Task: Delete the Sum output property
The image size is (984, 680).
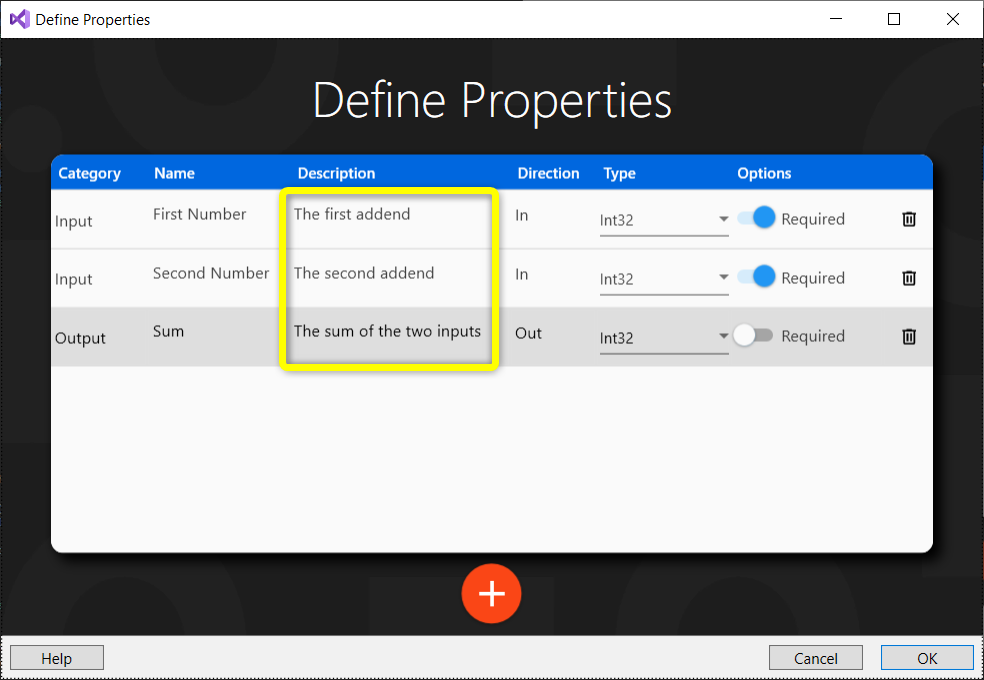Action: point(908,336)
